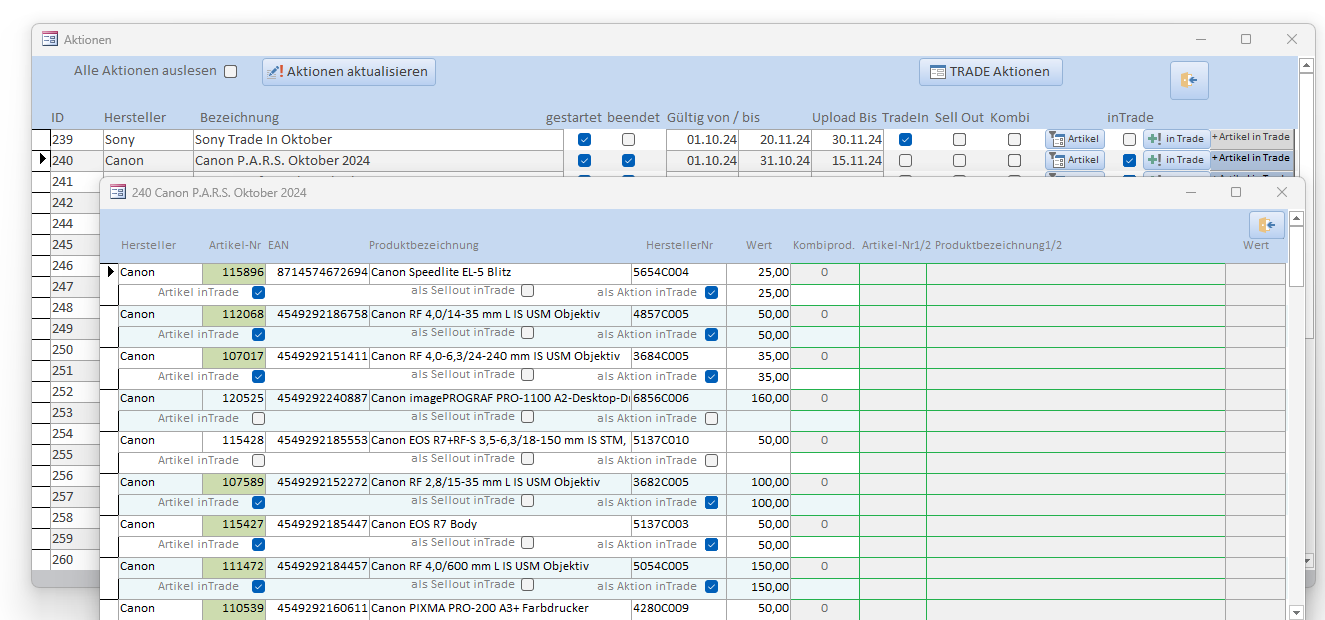Click the Wert value 160,00
This screenshot has height=620, width=1325.
pos(759,398)
